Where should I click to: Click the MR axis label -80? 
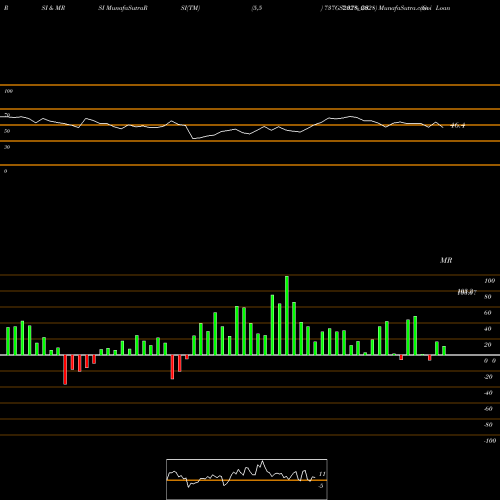click(488, 425)
